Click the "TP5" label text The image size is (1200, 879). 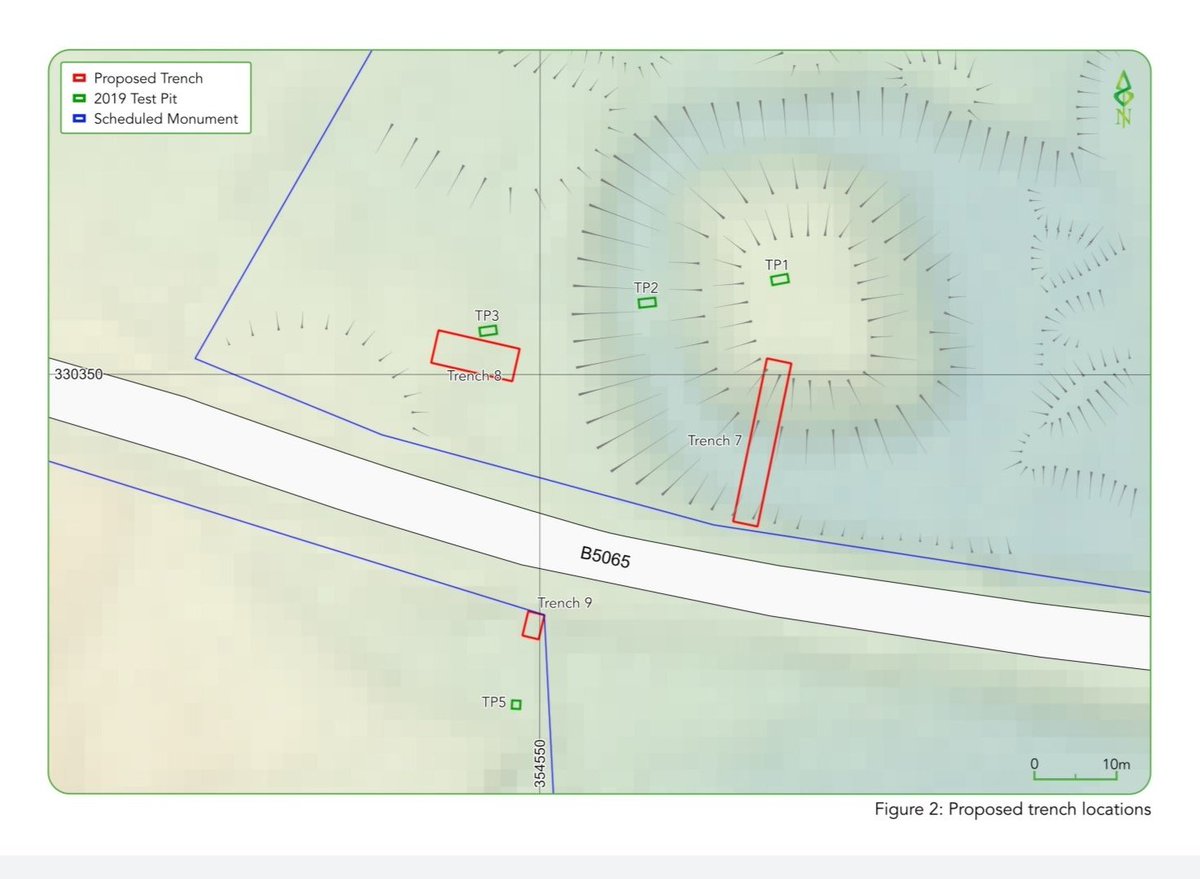494,703
